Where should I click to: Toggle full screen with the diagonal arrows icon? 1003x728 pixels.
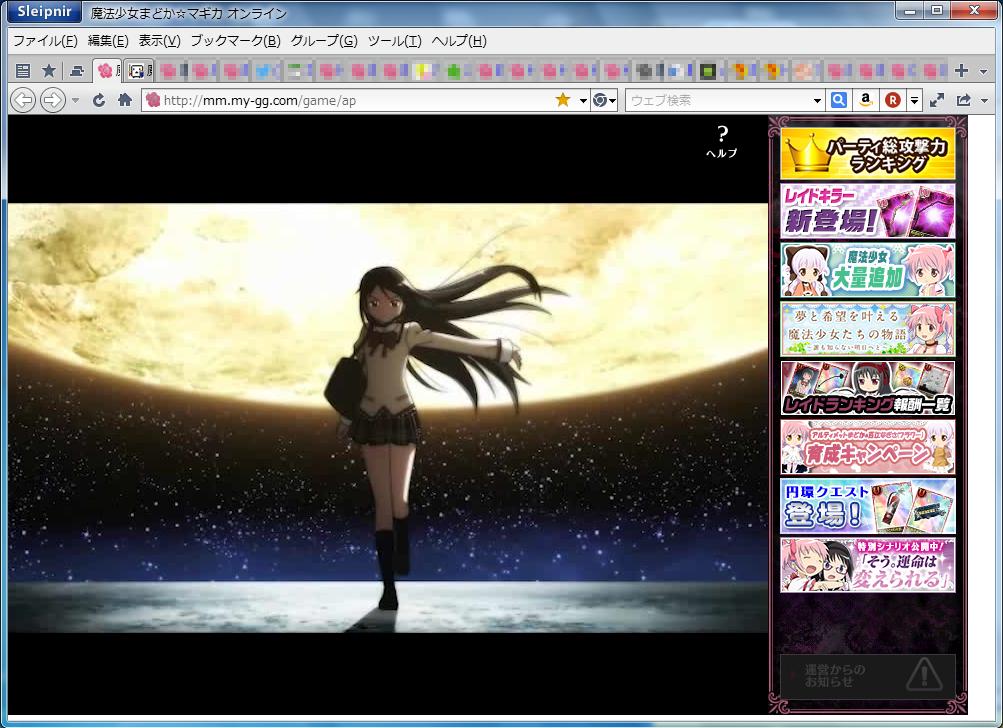[936, 100]
